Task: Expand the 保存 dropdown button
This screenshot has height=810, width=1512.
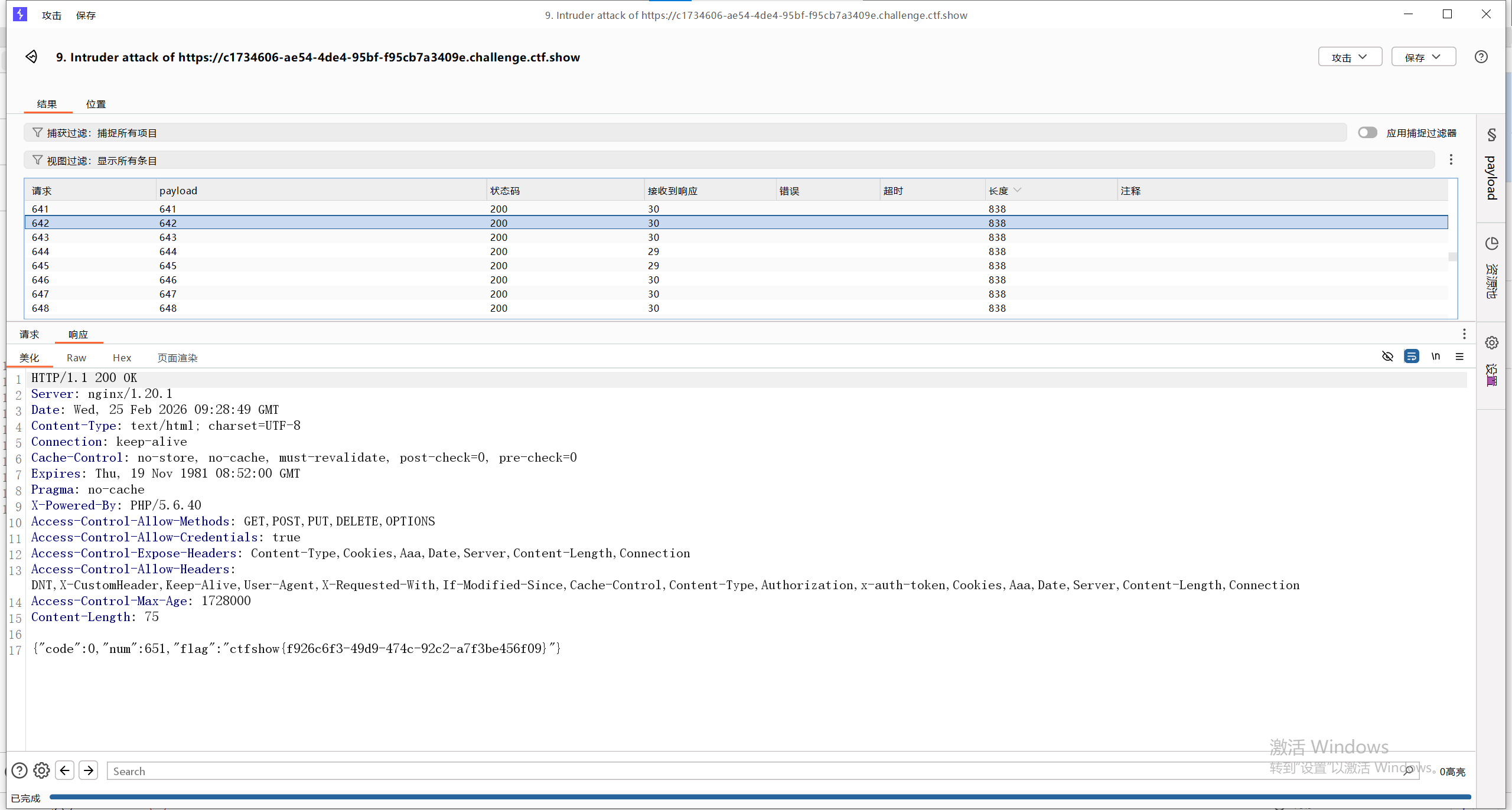Action: point(1423,57)
